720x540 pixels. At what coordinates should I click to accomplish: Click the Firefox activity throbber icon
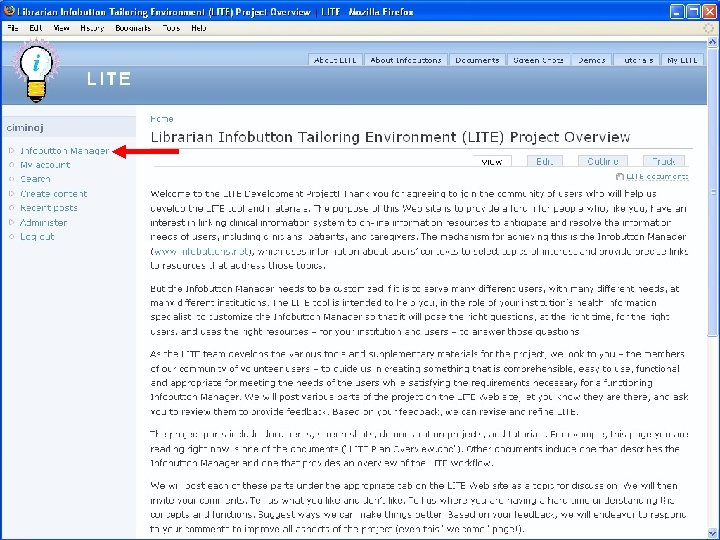(709, 28)
